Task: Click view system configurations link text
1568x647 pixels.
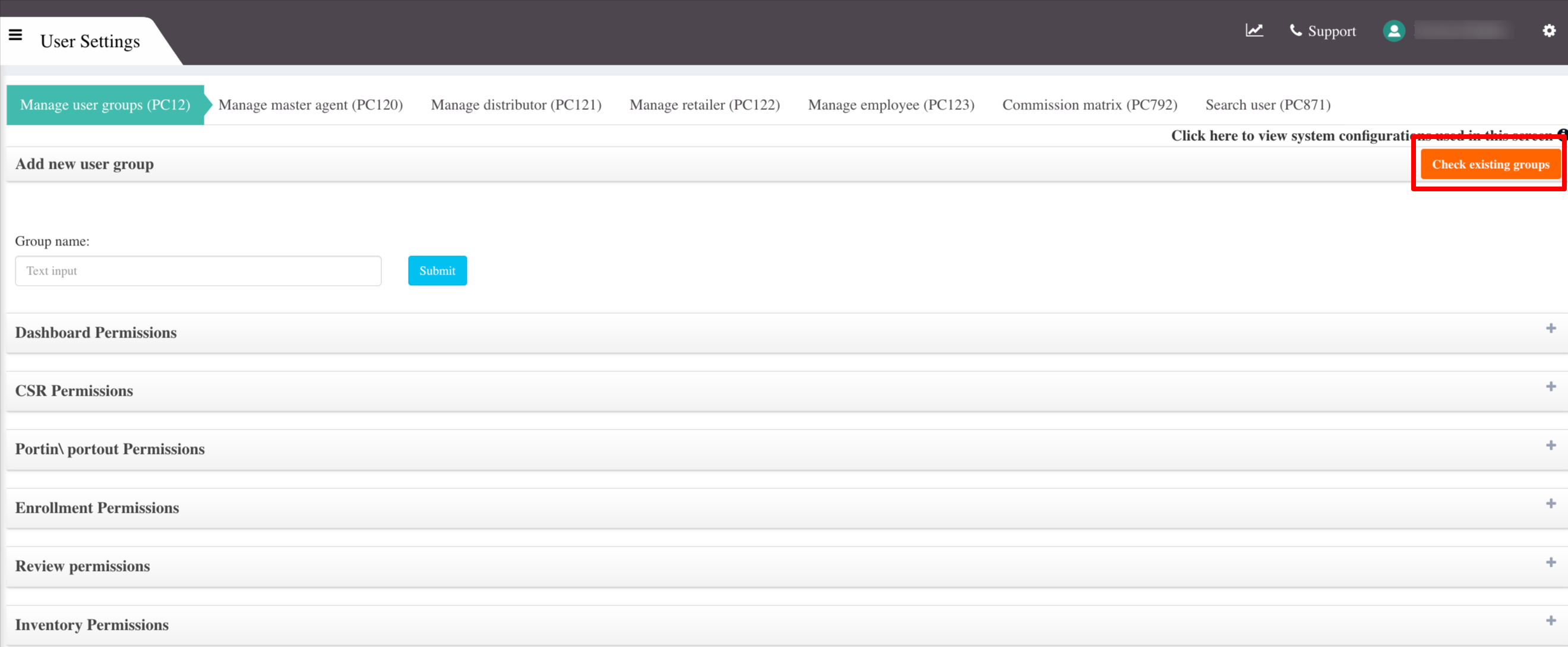Action: (1363, 135)
